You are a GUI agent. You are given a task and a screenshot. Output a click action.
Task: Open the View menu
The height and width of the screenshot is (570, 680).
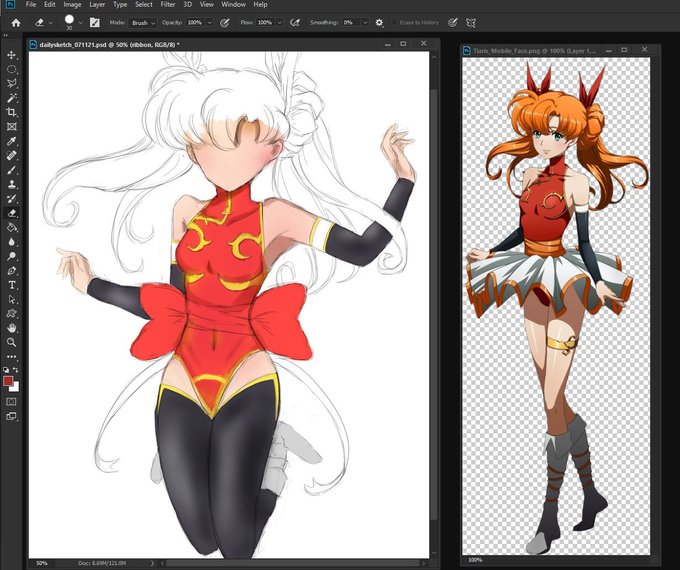pyautogui.click(x=206, y=5)
